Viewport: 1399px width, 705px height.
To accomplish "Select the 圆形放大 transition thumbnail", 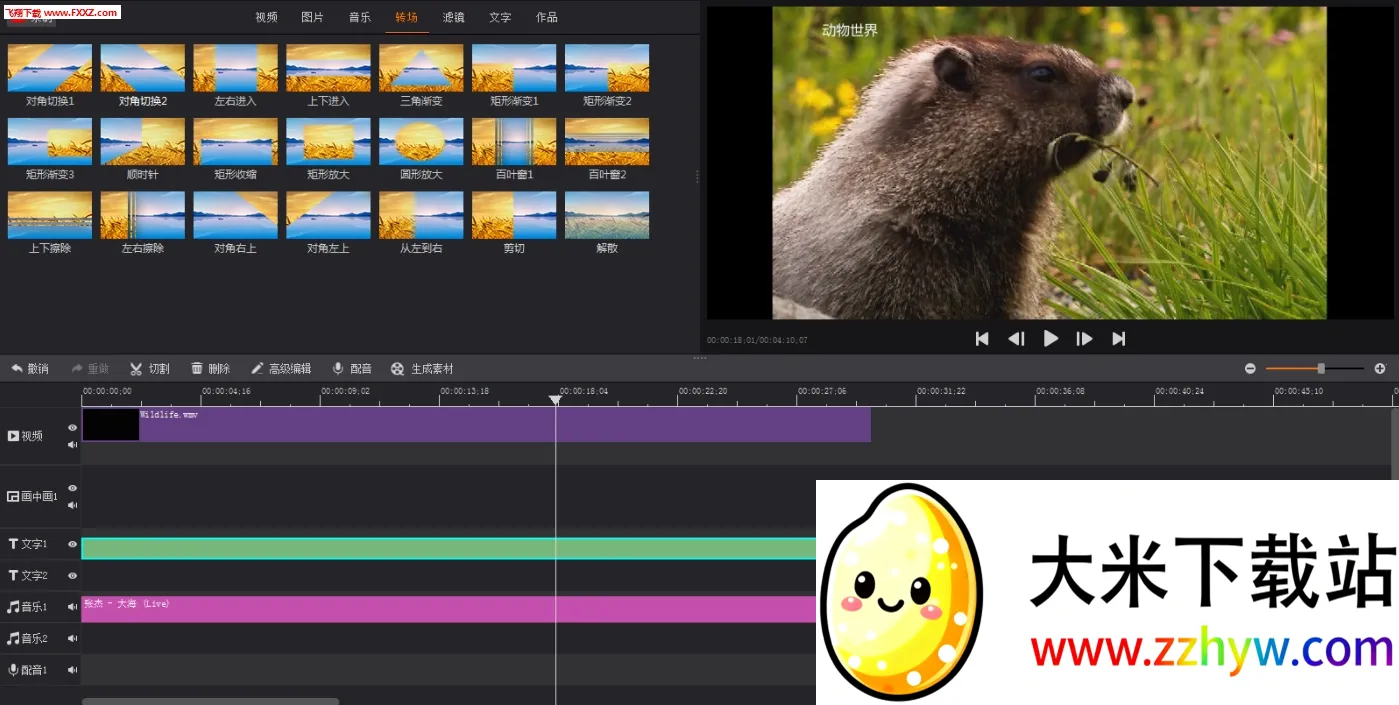I will [x=421, y=142].
